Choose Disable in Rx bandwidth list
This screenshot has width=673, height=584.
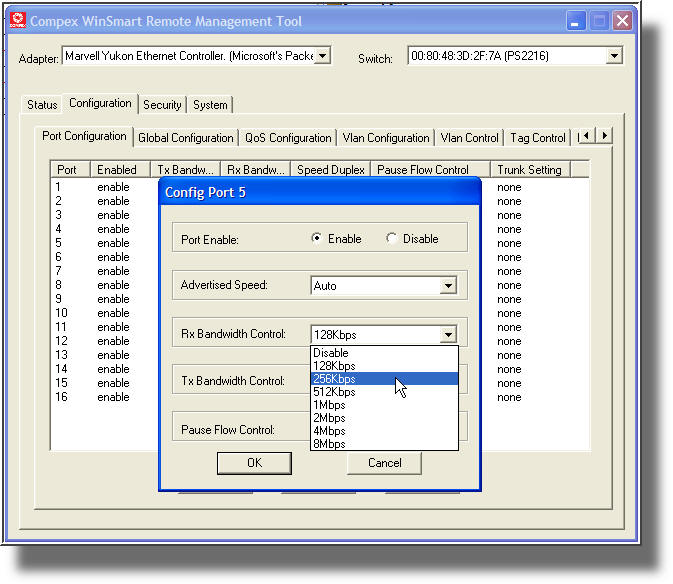click(x=384, y=353)
